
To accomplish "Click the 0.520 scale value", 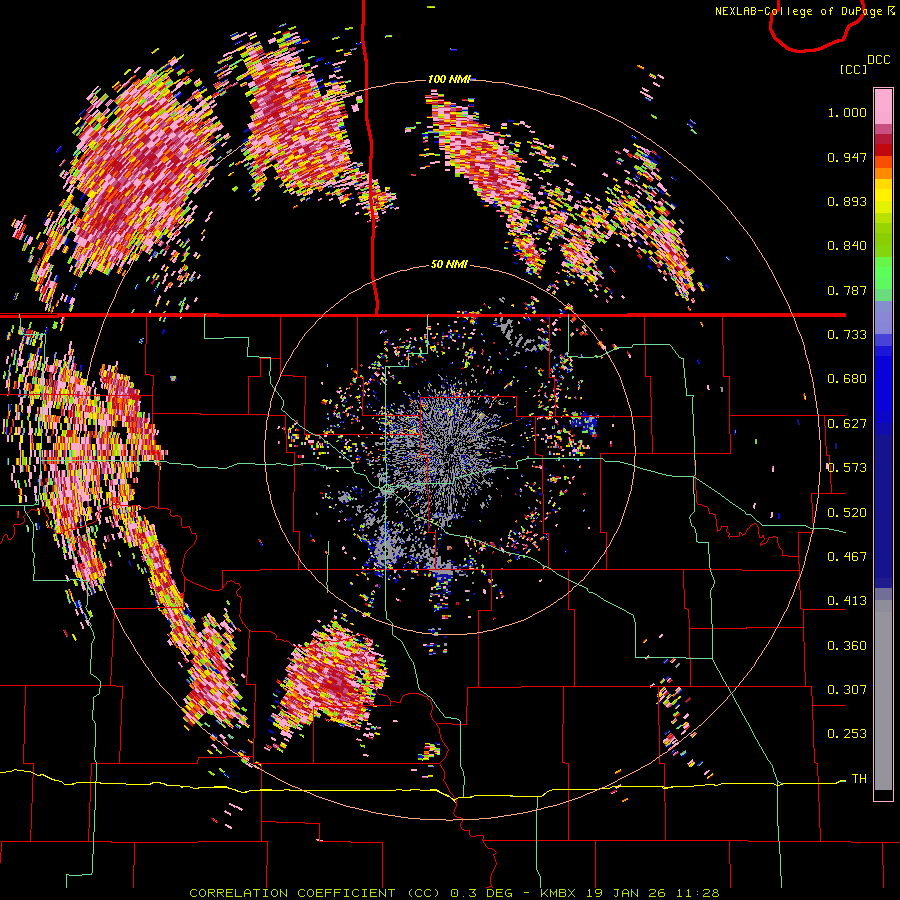I will [x=847, y=512].
